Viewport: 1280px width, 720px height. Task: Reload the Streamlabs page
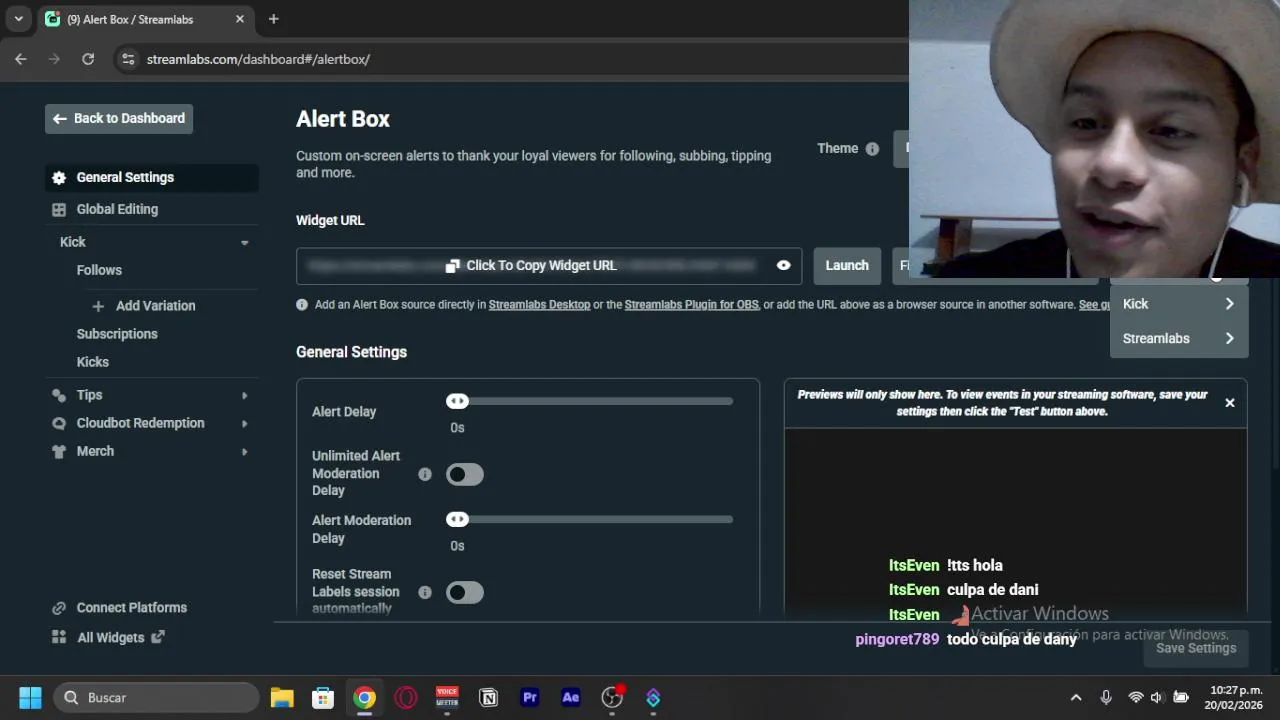pos(88,59)
